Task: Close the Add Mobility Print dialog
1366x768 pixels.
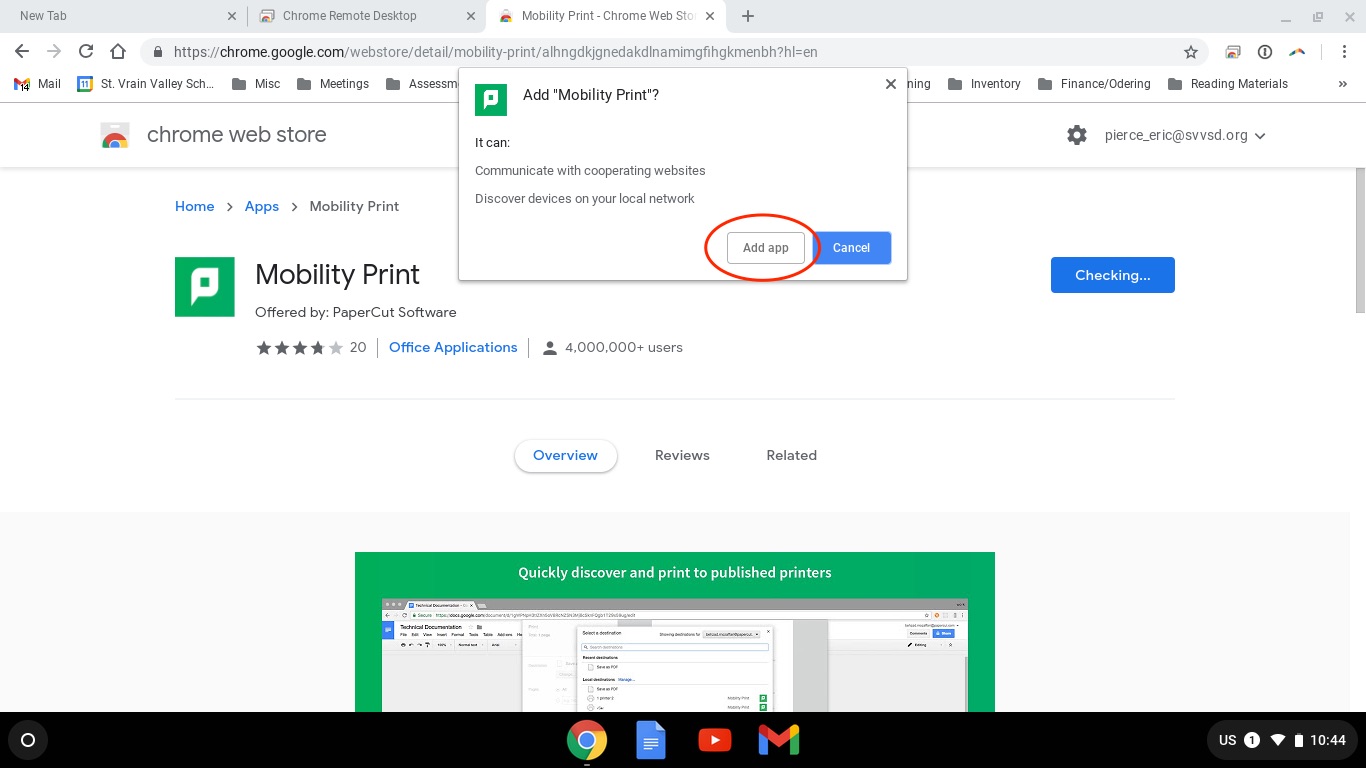Action: point(890,84)
